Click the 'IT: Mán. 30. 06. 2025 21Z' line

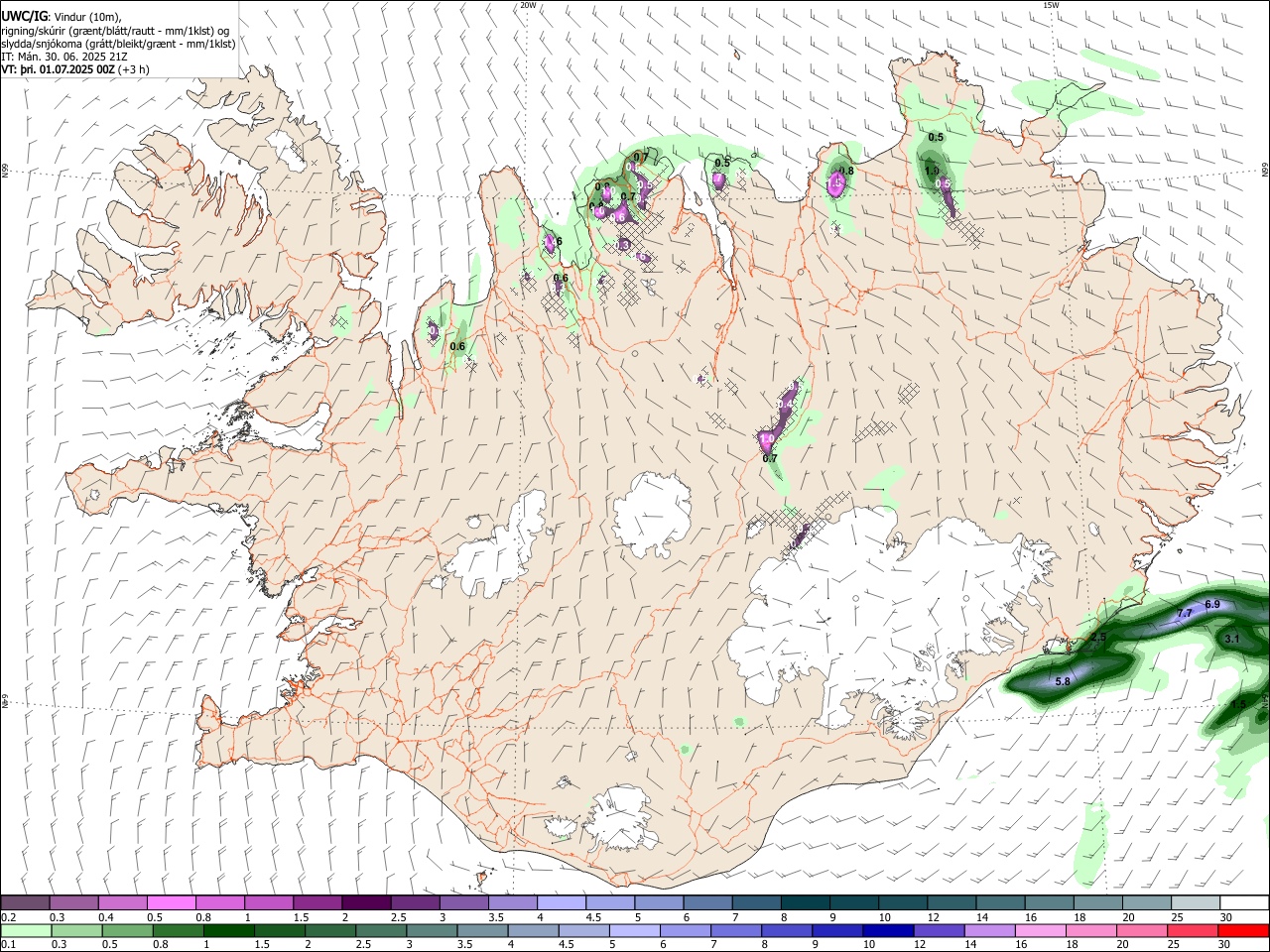point(64,57)
